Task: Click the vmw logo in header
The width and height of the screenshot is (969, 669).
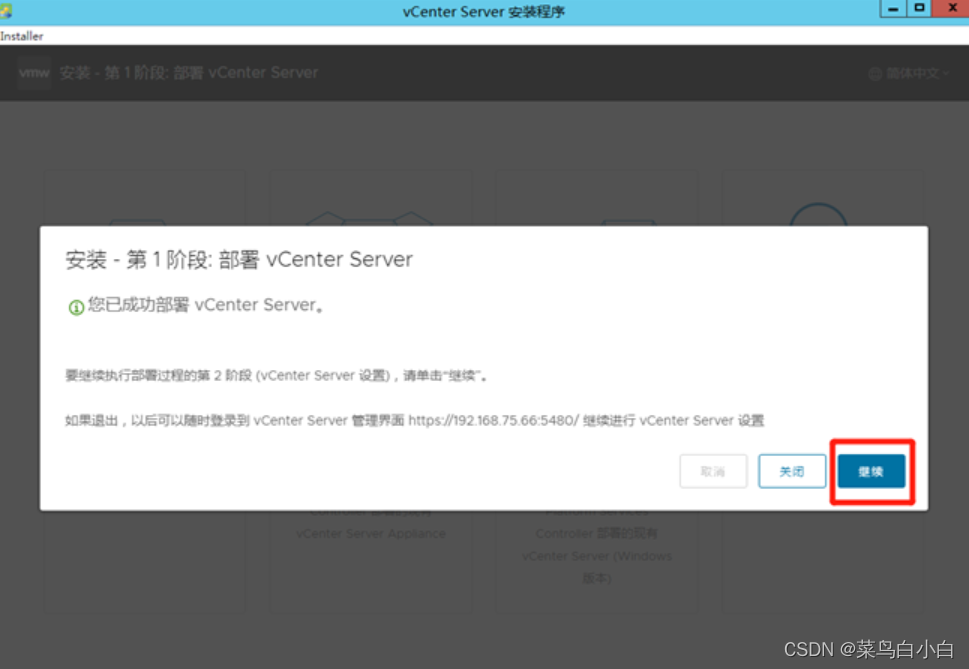Action: (34, 73)
